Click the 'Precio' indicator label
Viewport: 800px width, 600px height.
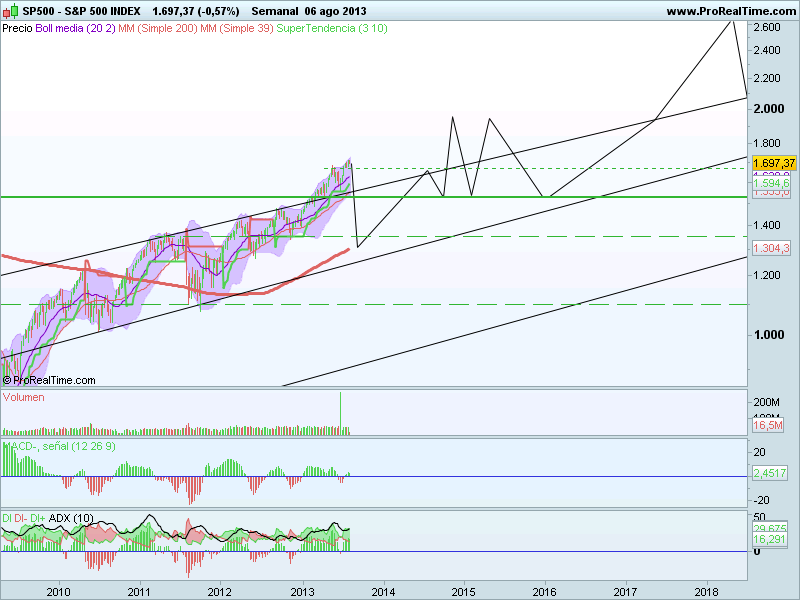17,29
